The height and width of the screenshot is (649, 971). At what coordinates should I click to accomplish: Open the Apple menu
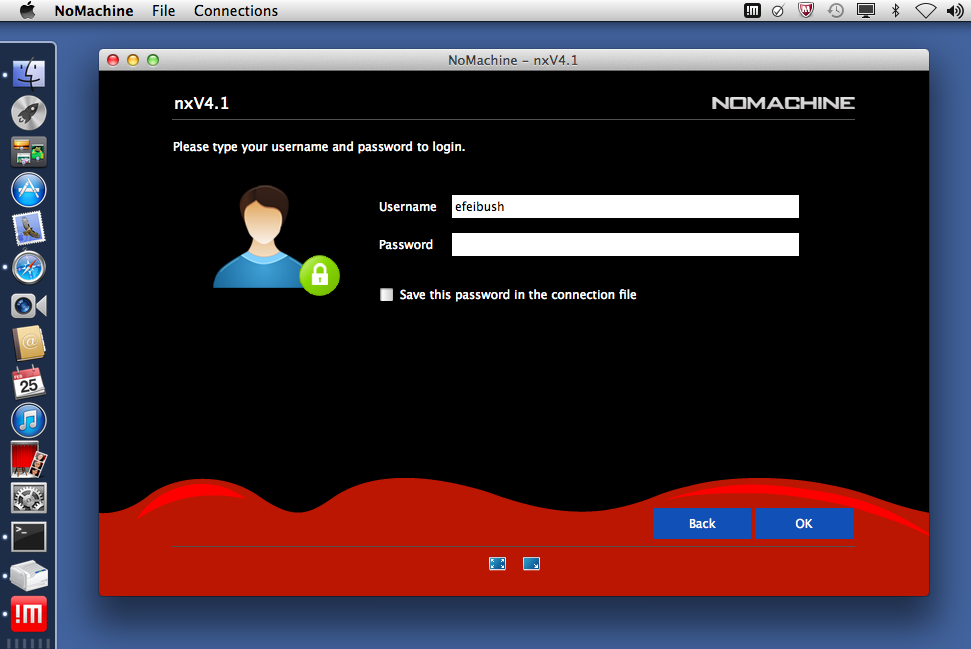pos(28,11)
